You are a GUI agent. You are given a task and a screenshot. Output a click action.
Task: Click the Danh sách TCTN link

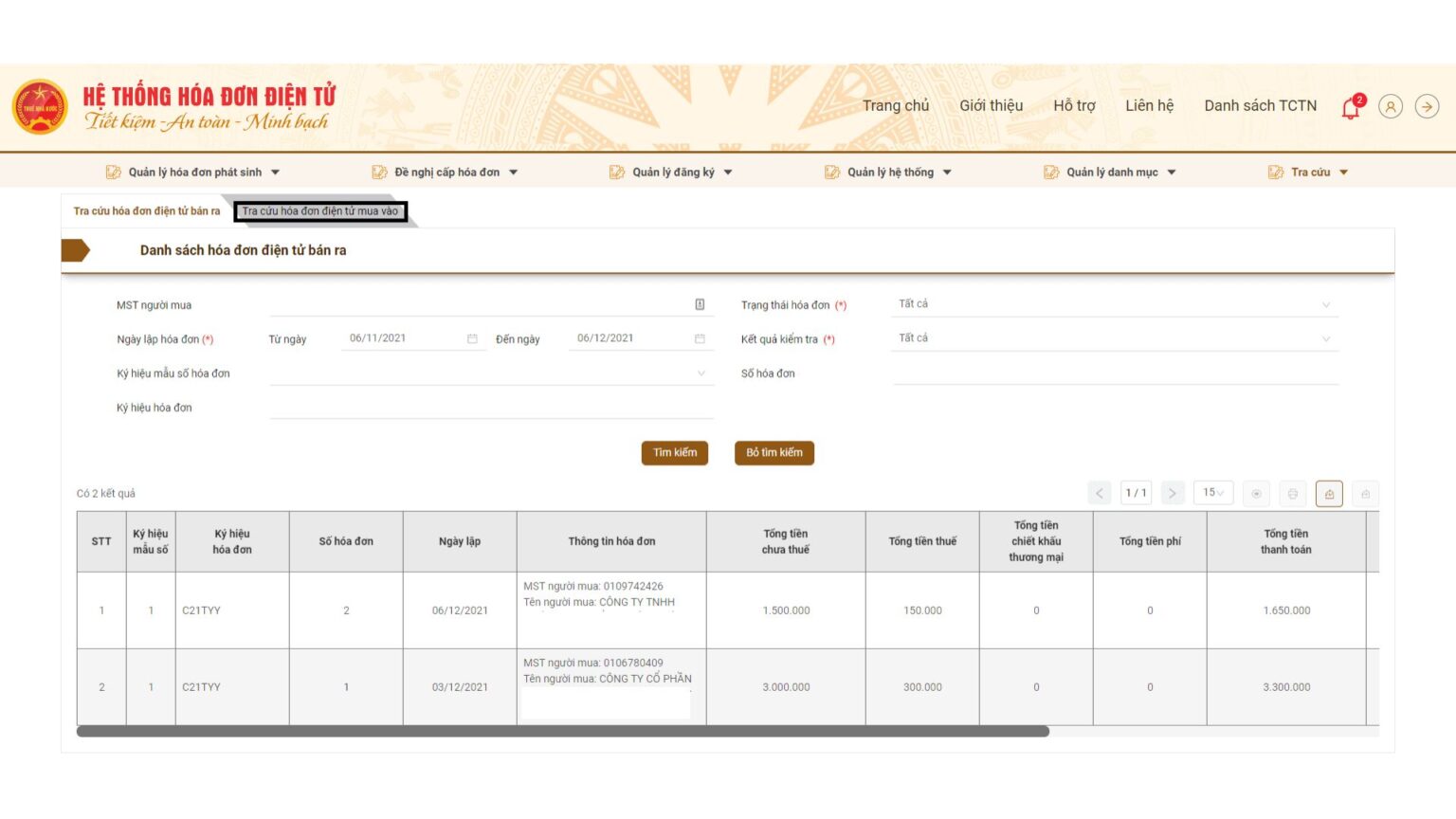coord(1260,105)
